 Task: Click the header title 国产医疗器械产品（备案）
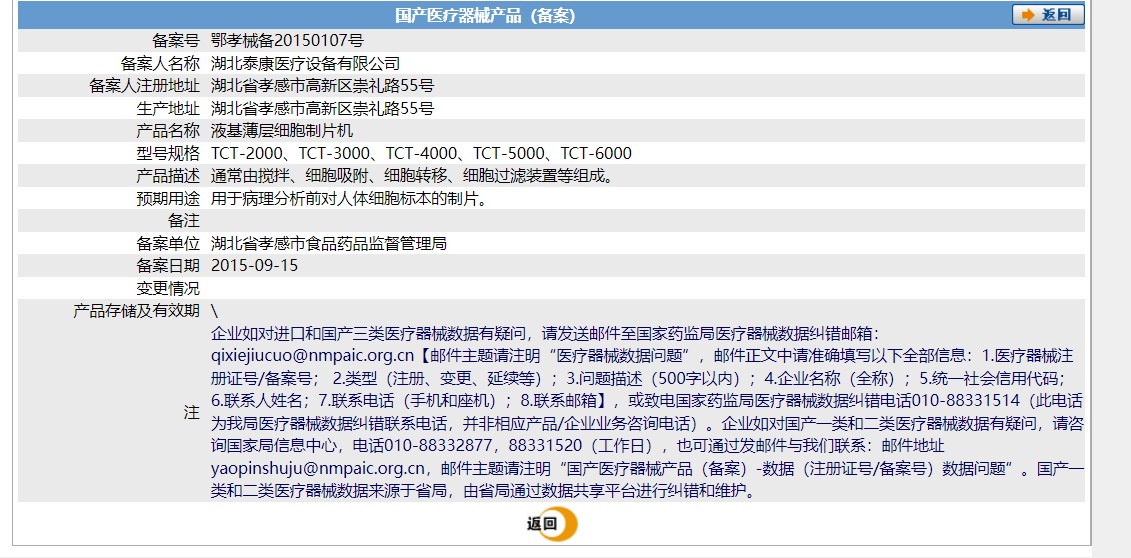(485, 16)
